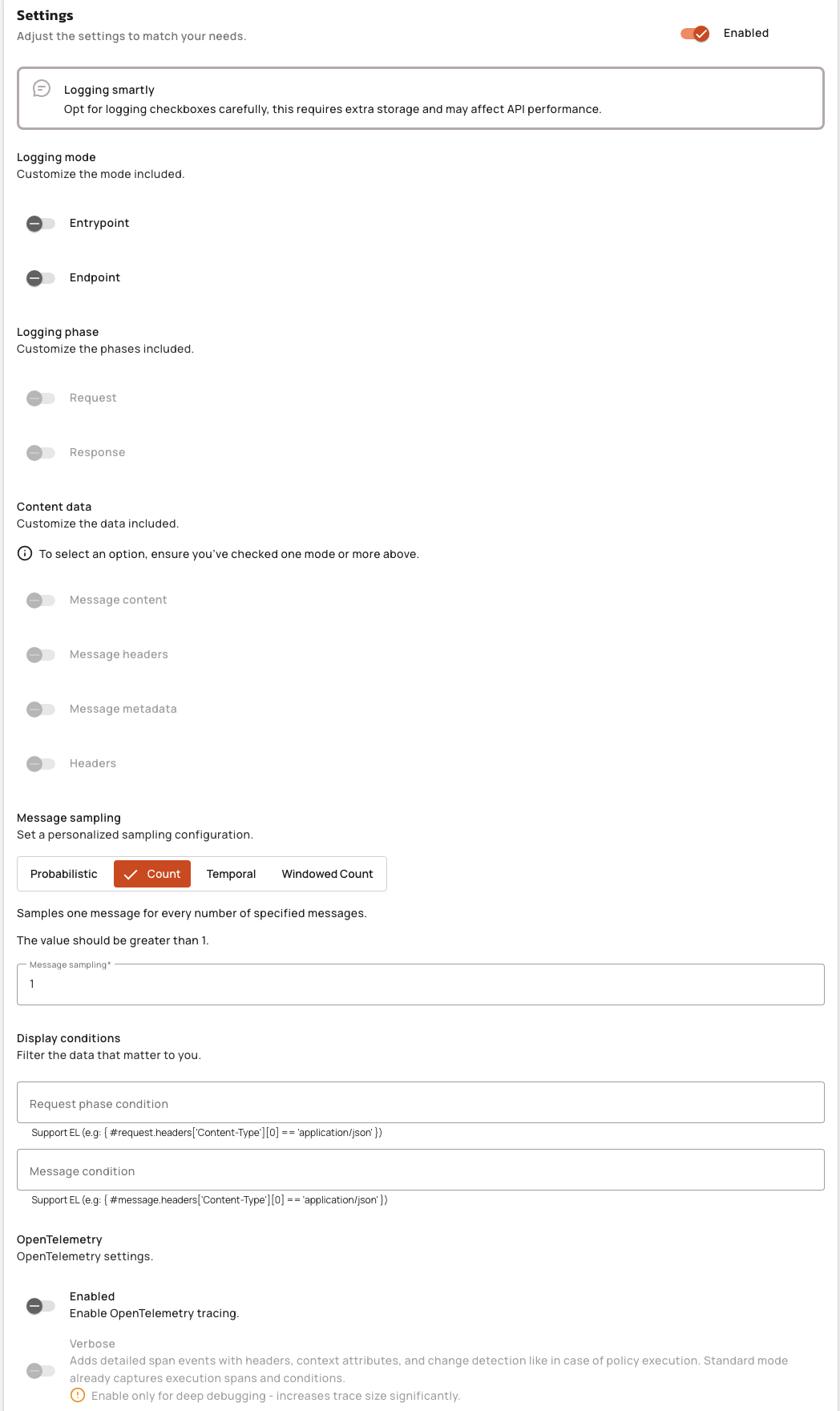The image size is (840, 1411).
Task: Click the Message sampling value field
Action: point(420,984)
